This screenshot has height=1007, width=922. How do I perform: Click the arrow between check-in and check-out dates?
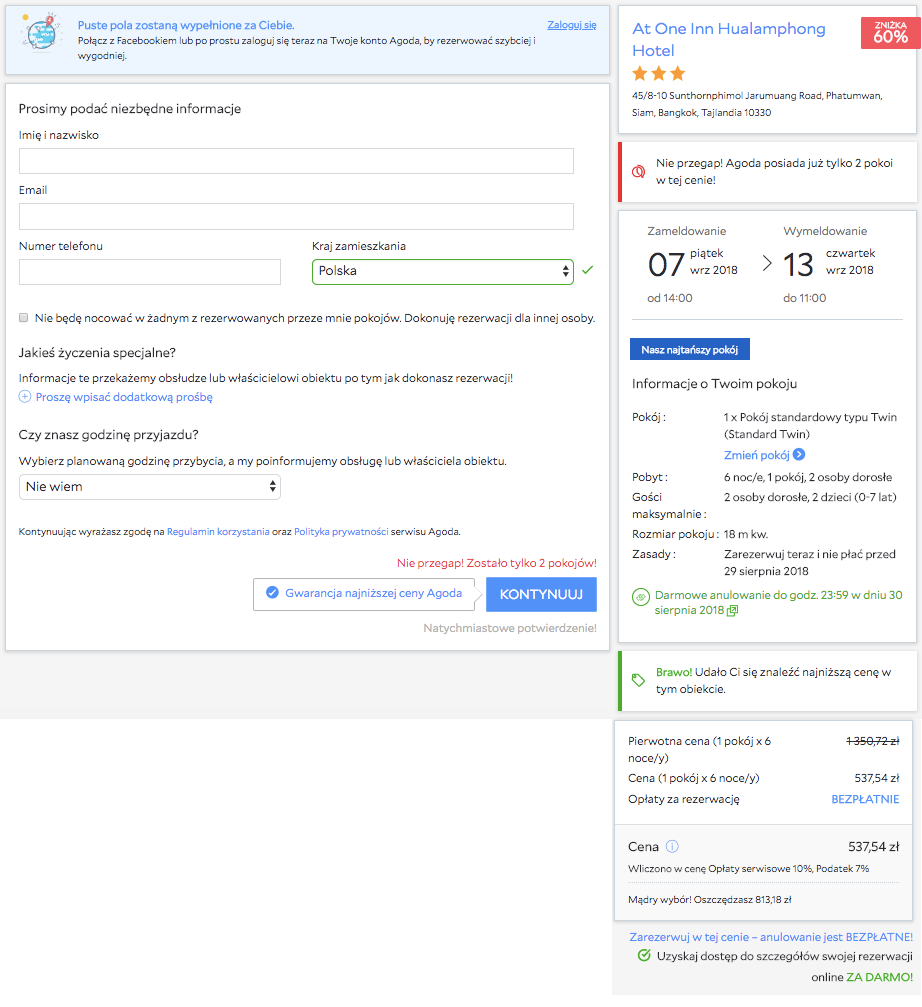click(x=767, y=263)
